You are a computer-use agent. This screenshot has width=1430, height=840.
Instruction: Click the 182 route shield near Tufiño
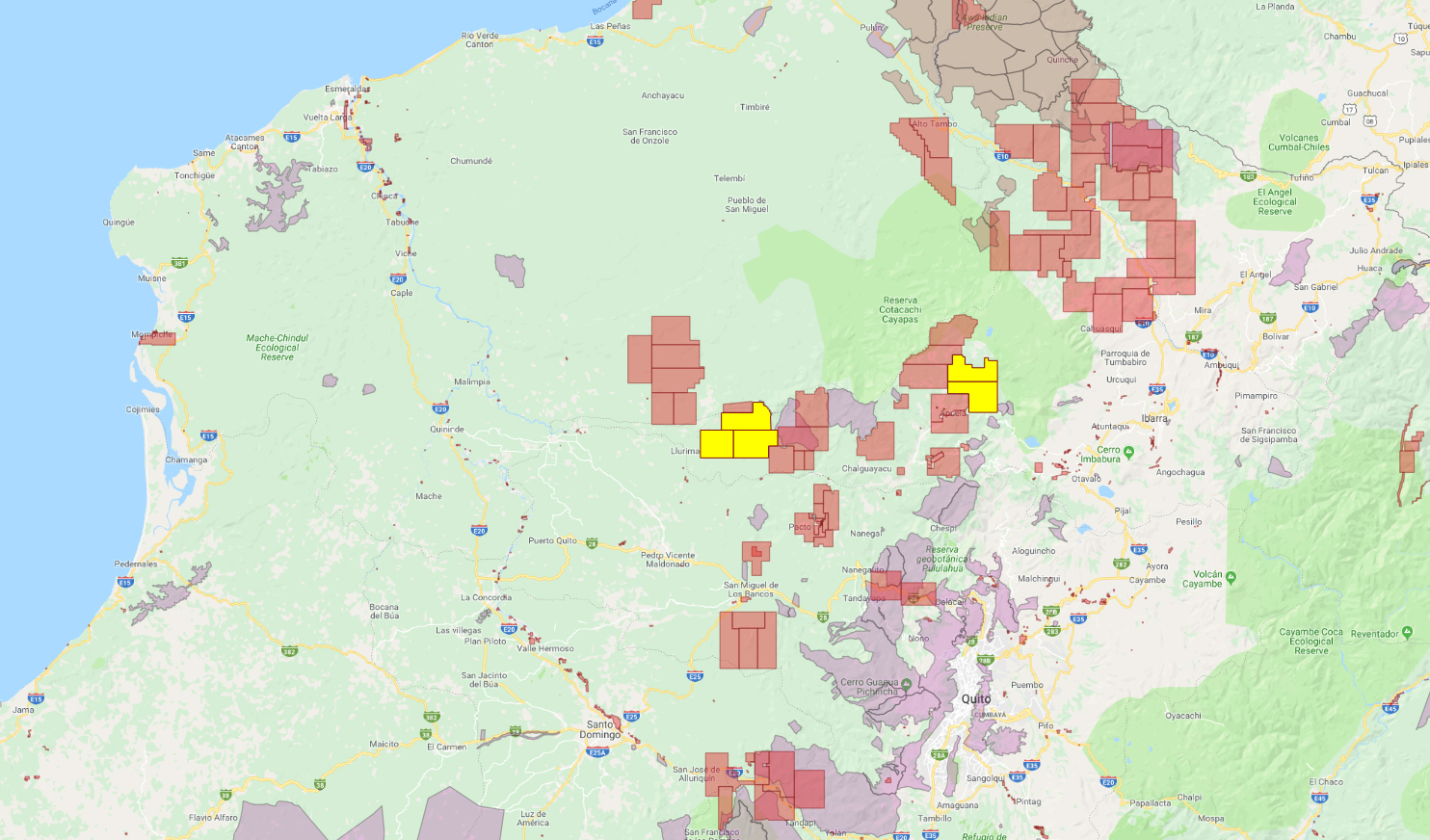[x=1249, y=176]
